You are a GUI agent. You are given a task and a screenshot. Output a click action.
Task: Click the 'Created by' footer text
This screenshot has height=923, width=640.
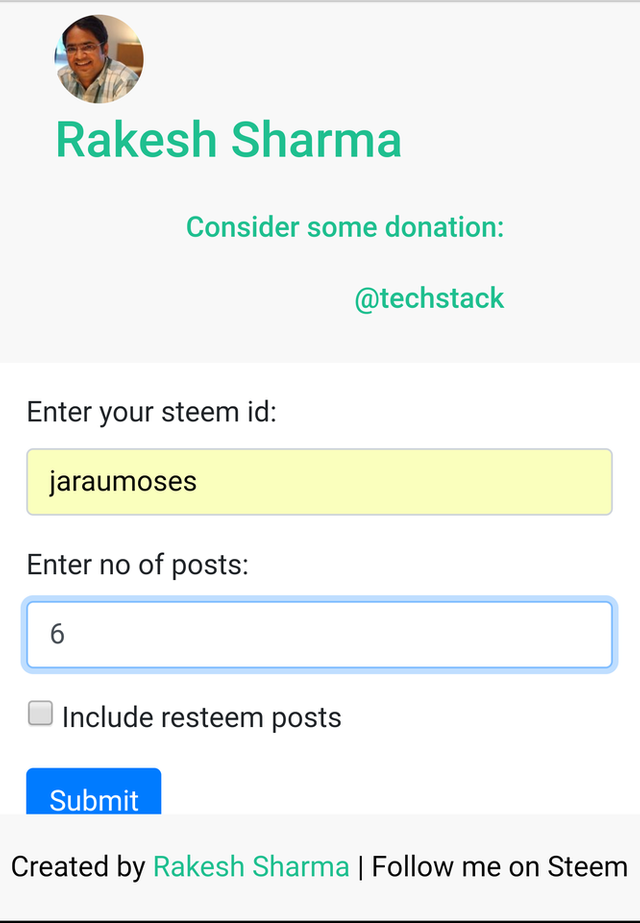[78, 867]
